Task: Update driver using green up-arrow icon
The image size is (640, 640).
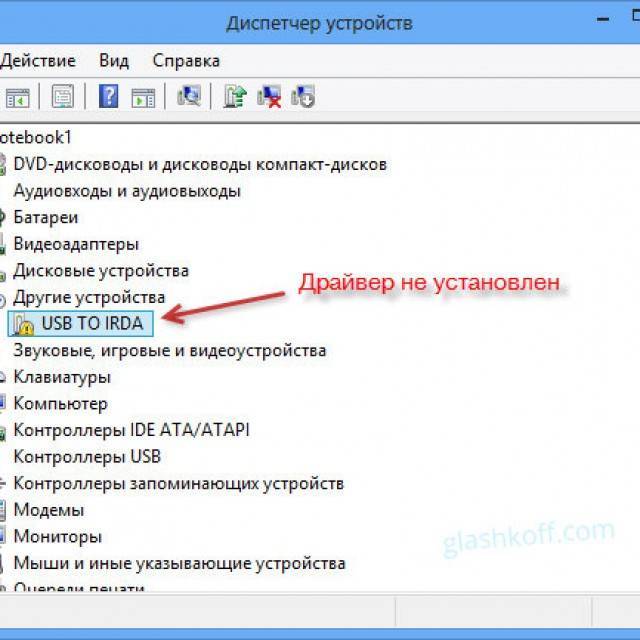Action: (x=235, y=96)
